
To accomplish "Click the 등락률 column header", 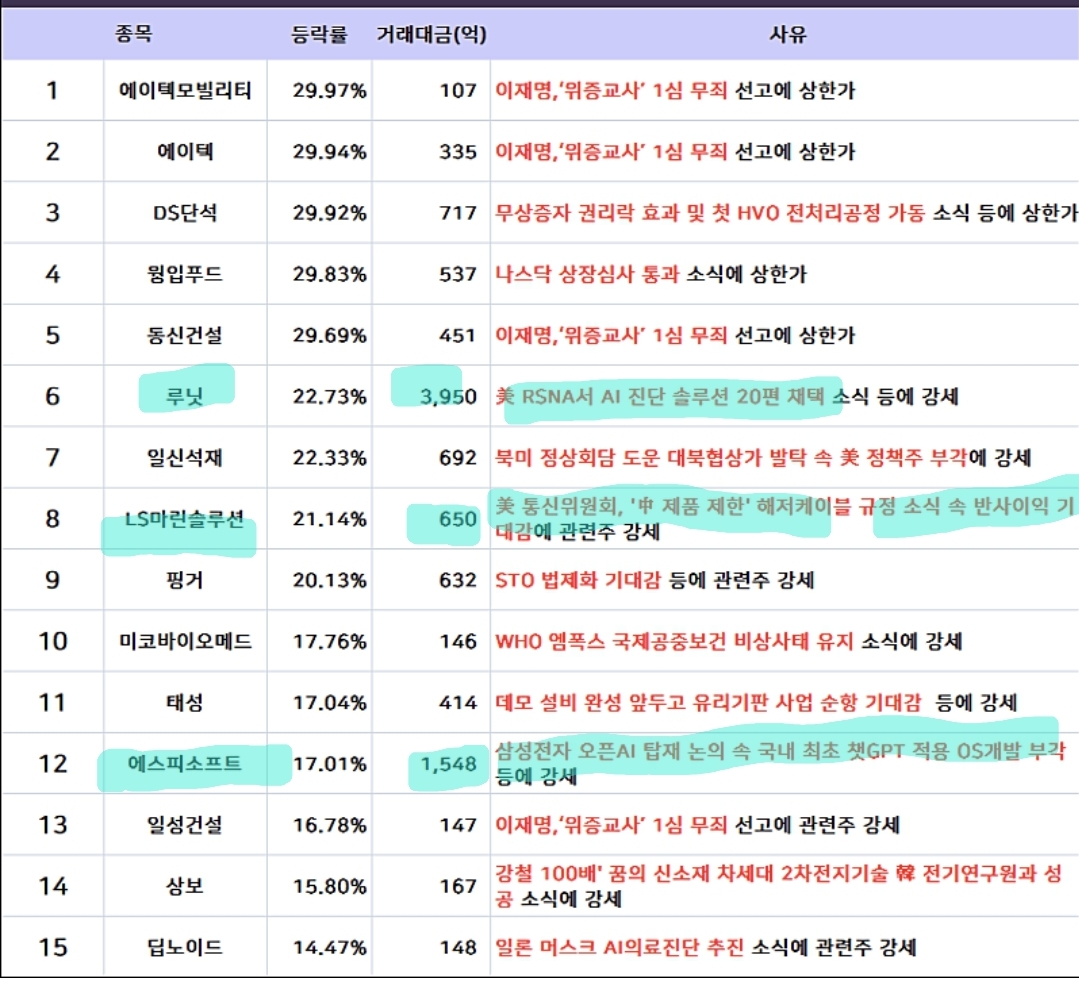I will (x=319, y=34).
